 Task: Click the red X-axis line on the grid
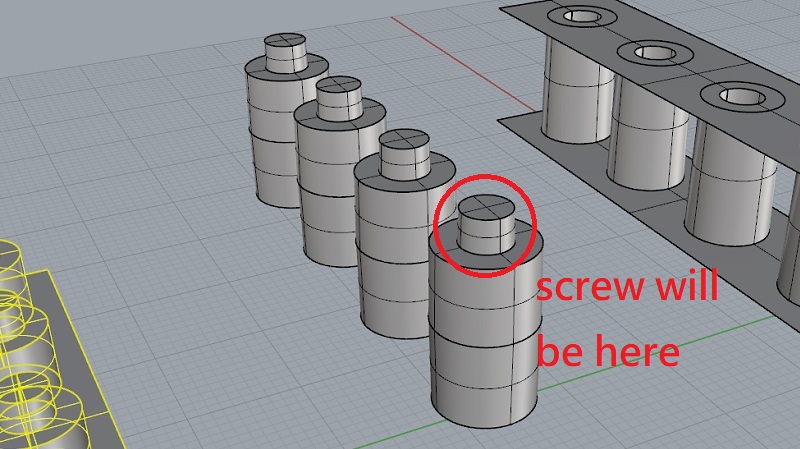462,64
